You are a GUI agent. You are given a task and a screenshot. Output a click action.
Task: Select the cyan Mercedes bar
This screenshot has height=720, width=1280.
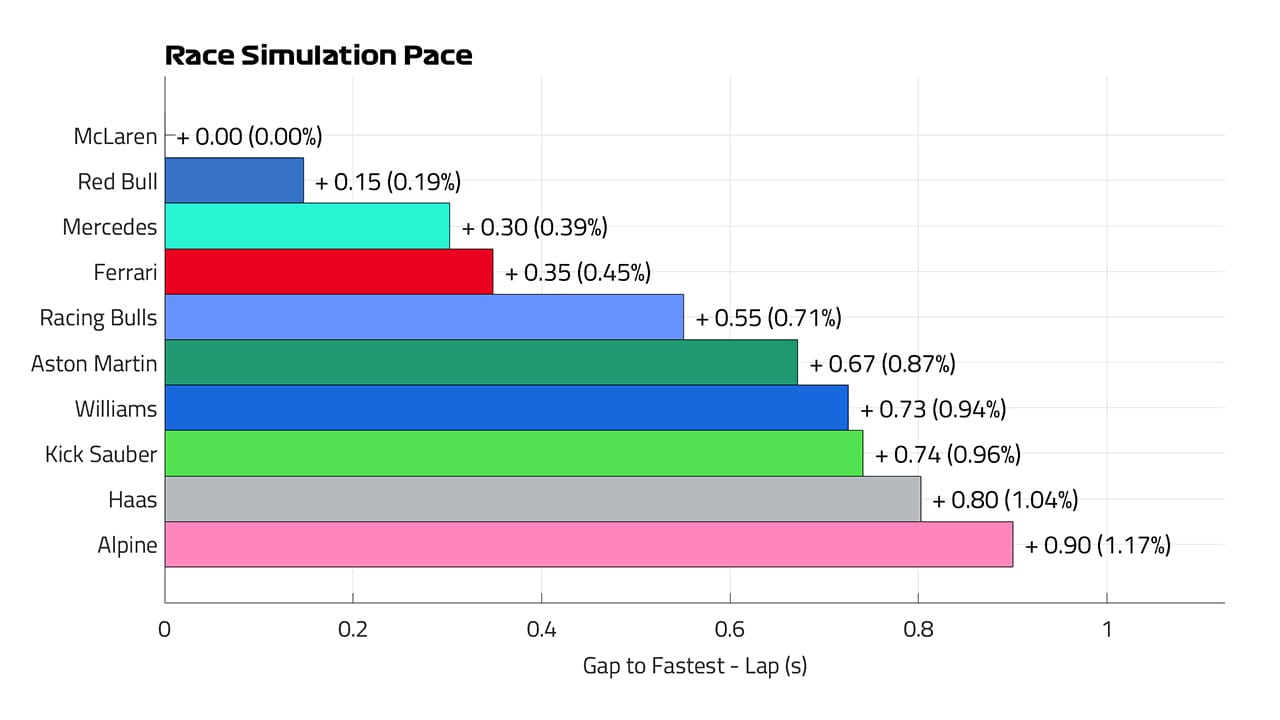point(307,226)
